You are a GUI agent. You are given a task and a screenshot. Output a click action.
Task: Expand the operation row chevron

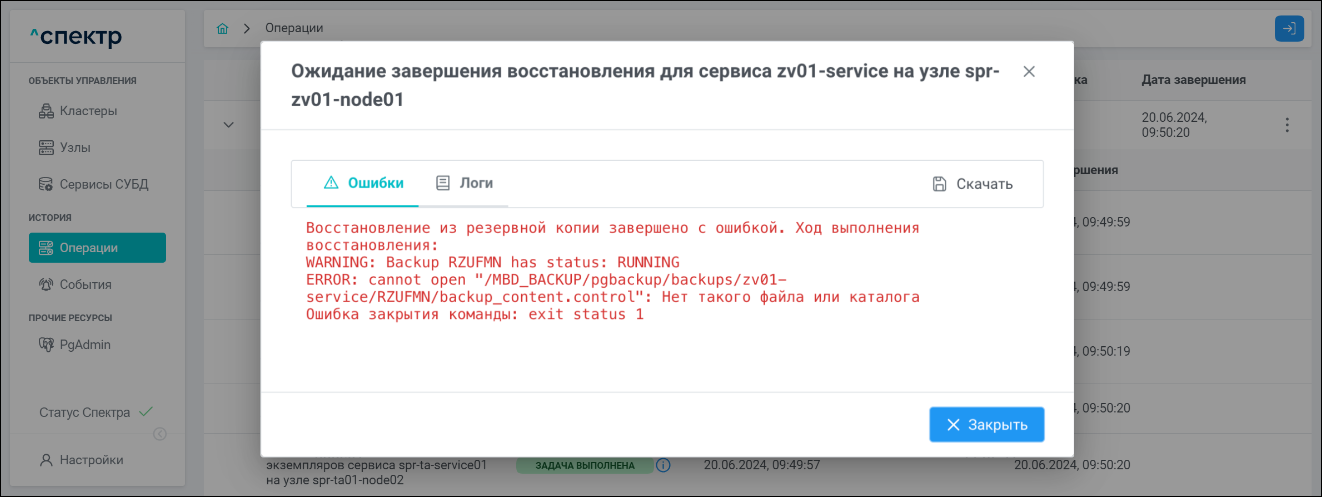click(x=228, y=125)
